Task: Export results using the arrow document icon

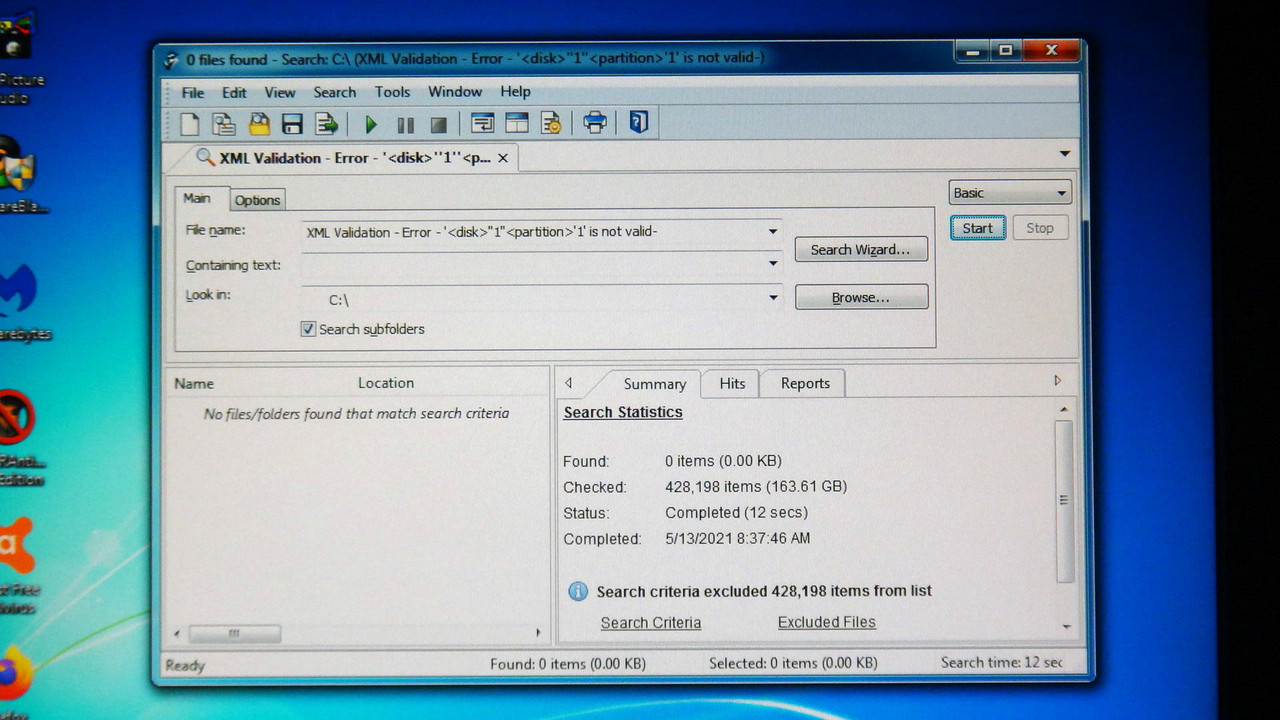Action: point(327,124)
